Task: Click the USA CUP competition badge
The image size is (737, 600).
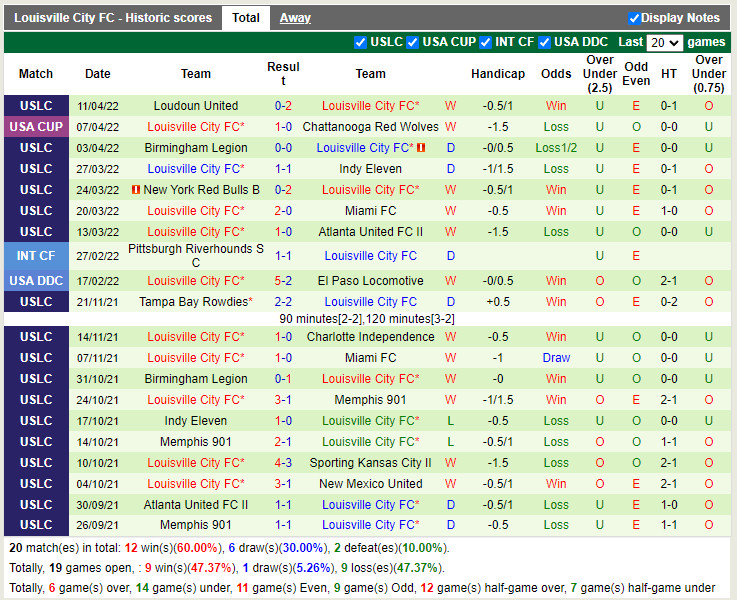Action: (36, 127)
